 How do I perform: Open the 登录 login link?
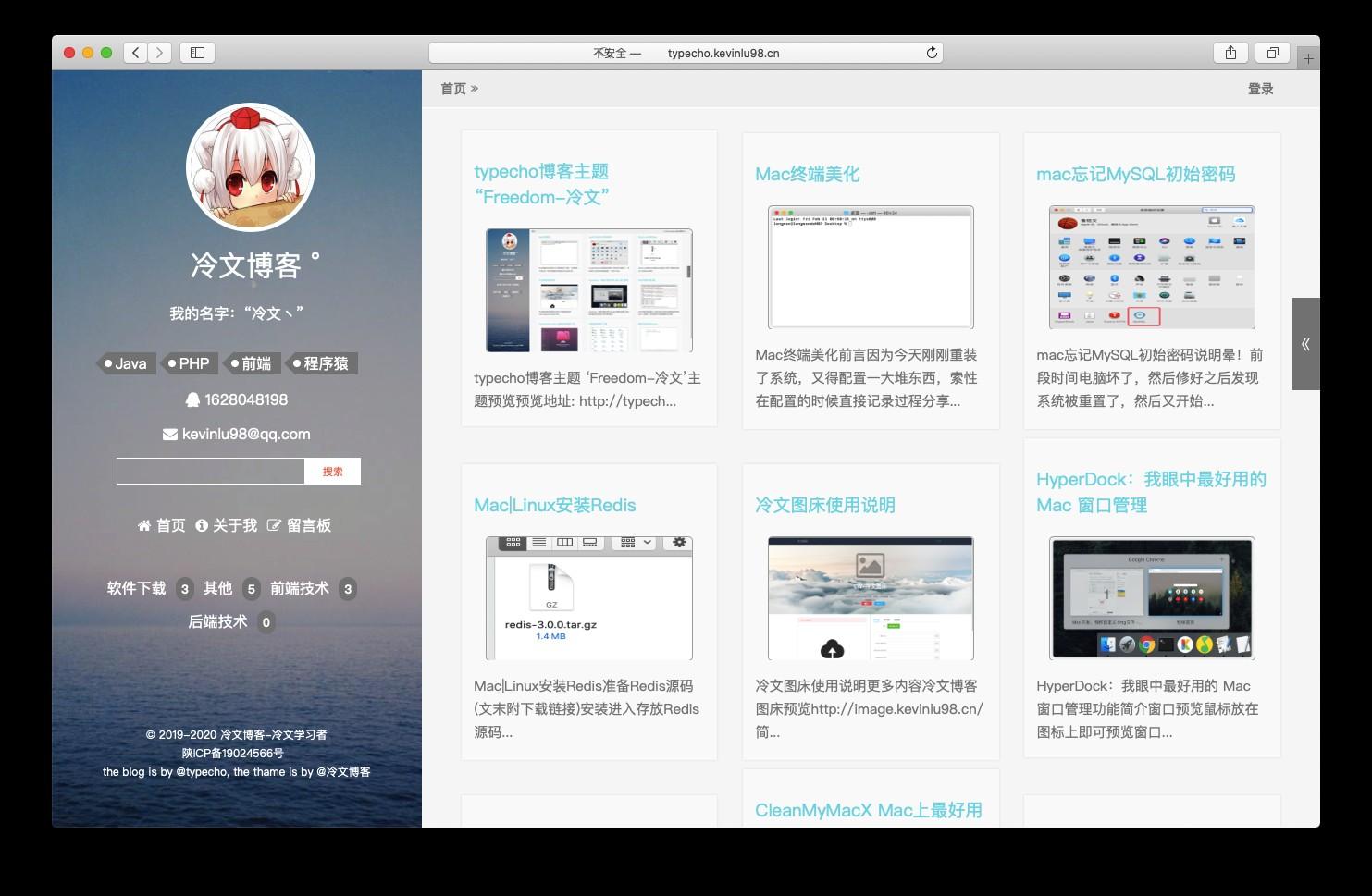1261,89
